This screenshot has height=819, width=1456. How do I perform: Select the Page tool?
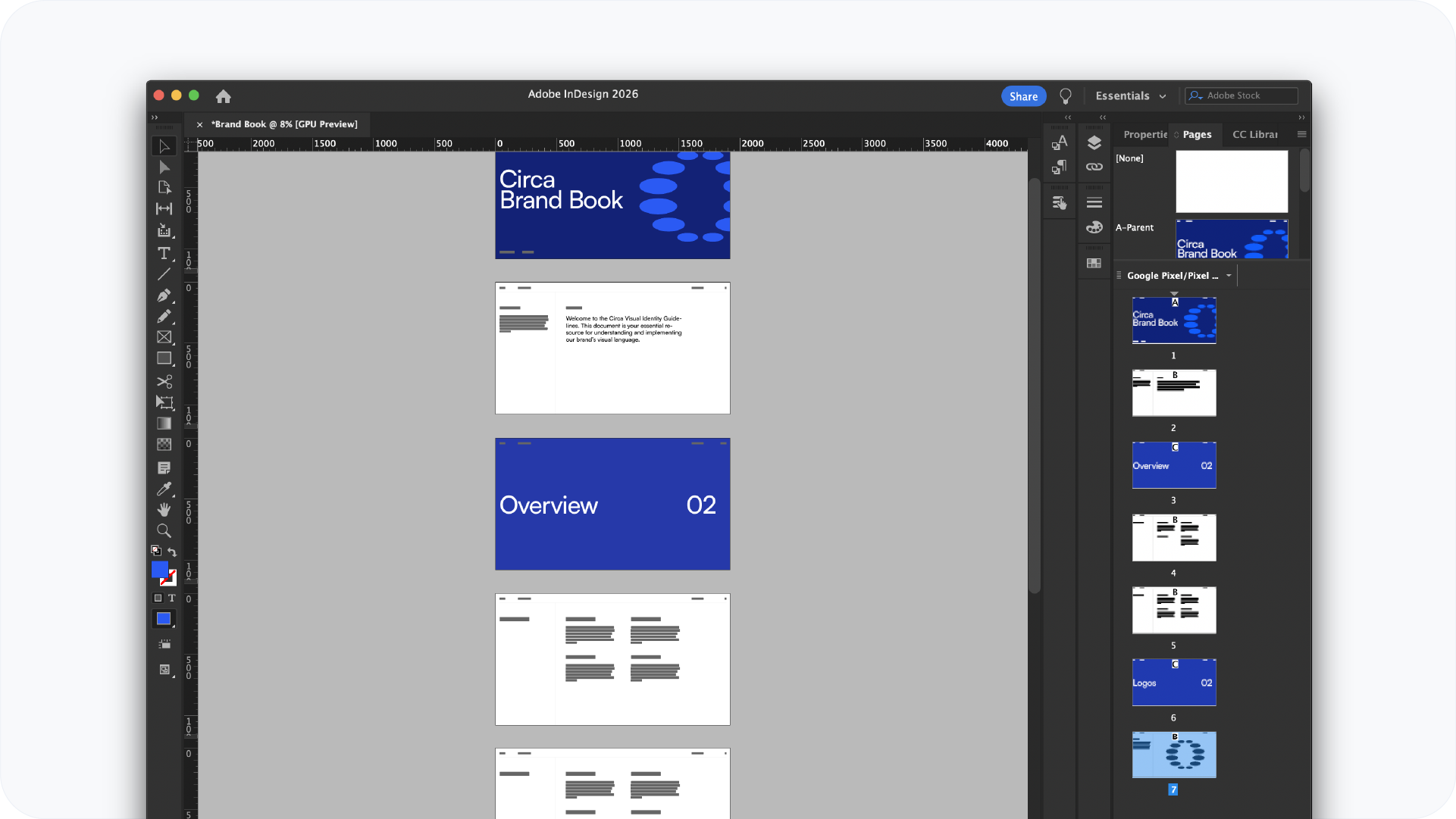pyautogui.click(x=164, y=188)
